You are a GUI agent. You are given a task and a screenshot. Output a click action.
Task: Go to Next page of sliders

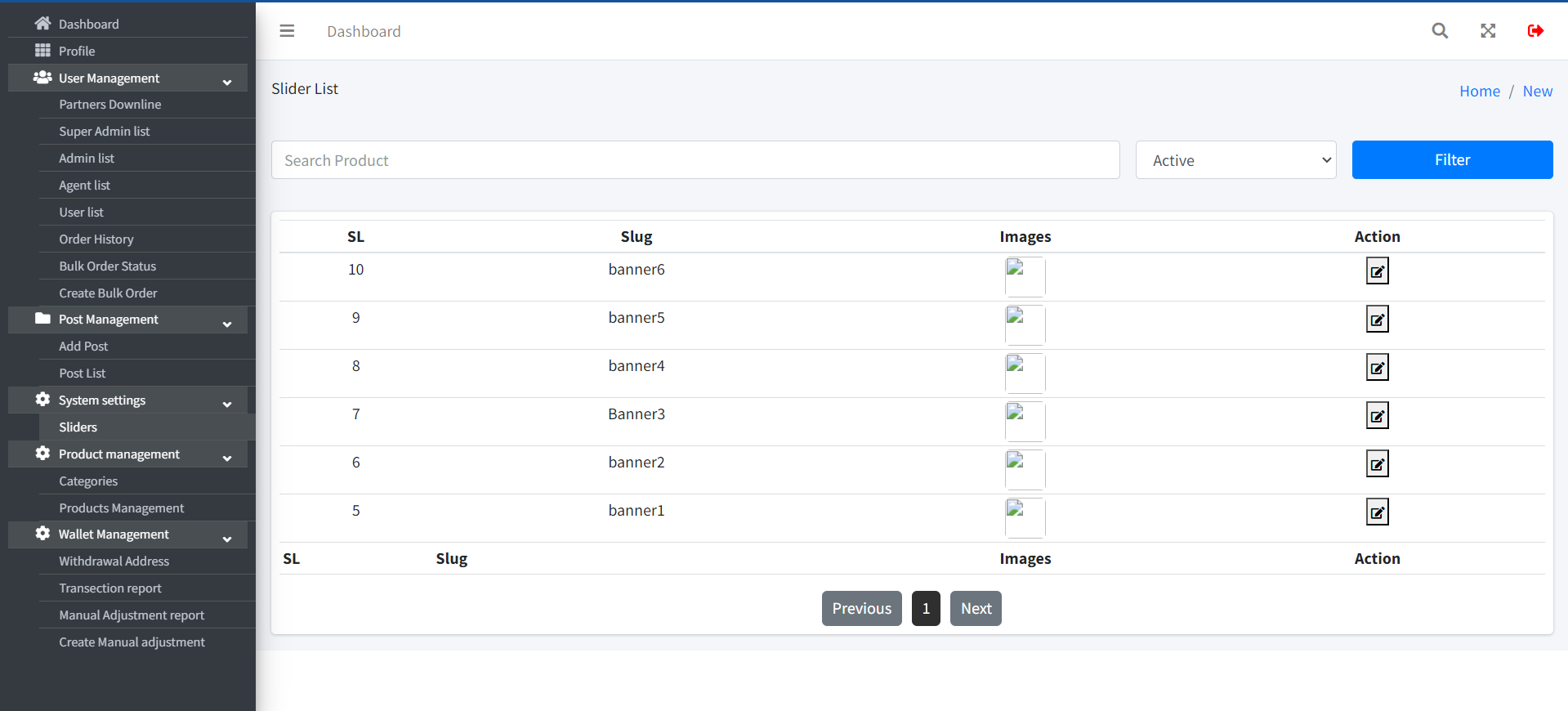[976, 609]
